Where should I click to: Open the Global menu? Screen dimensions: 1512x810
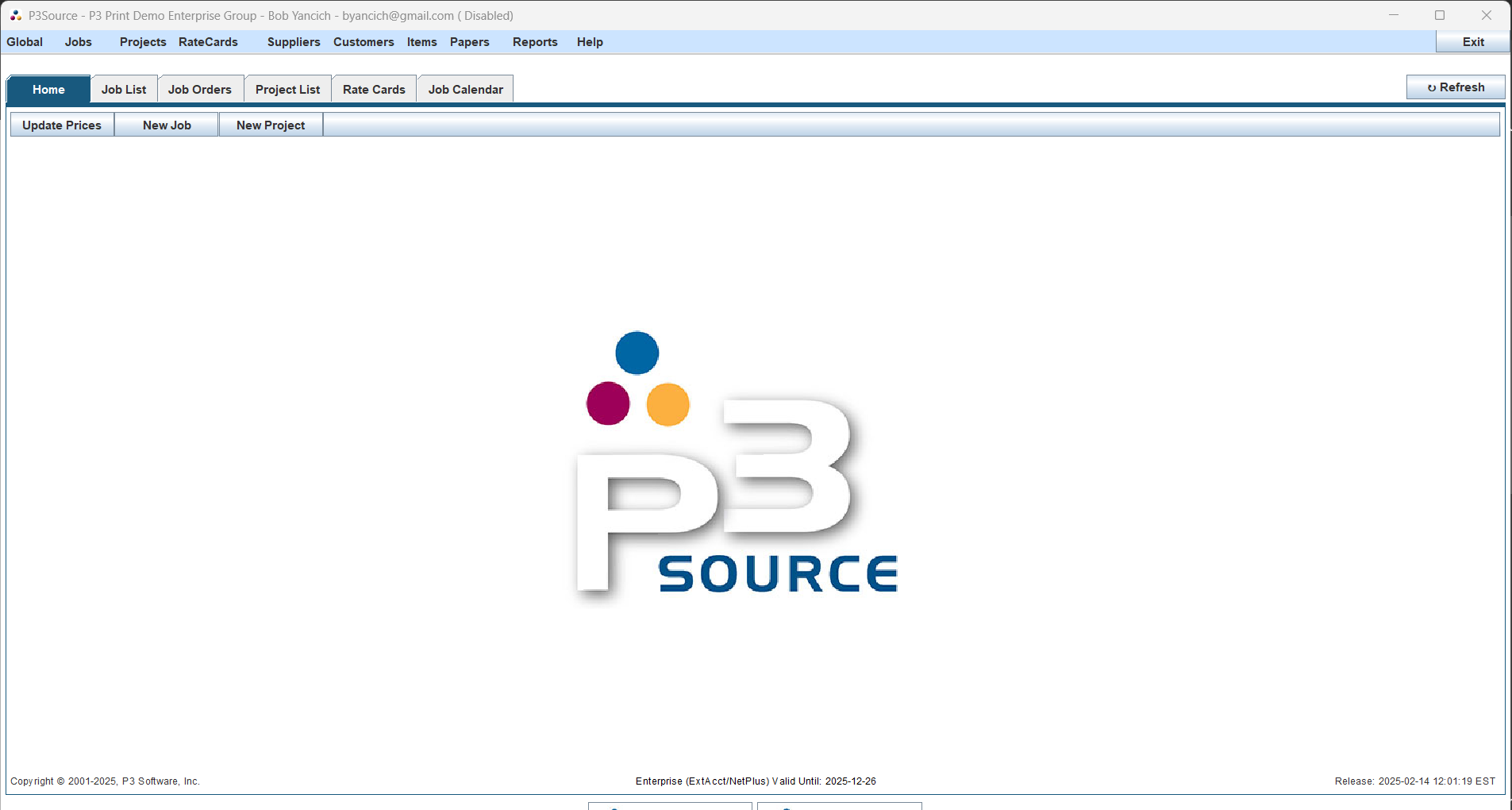[25, 42]
